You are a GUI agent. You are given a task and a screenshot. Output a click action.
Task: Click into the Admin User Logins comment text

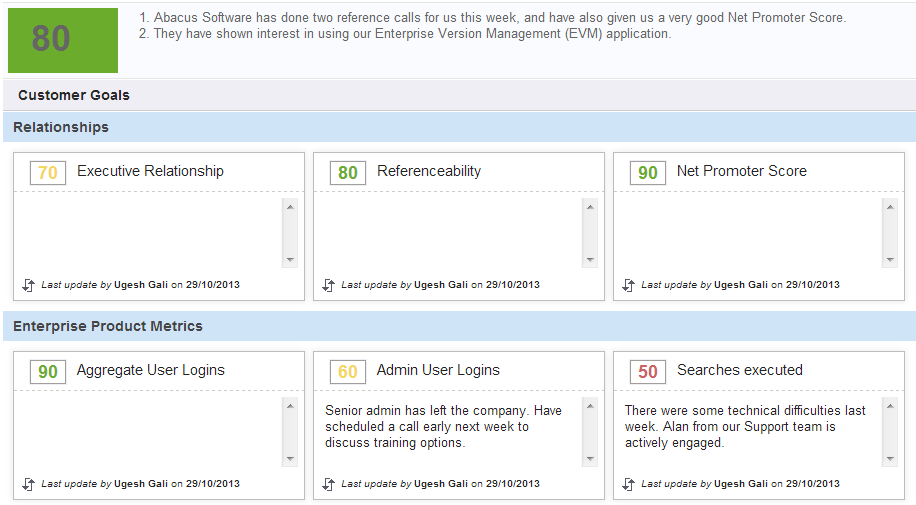click(x=443, y=426)
